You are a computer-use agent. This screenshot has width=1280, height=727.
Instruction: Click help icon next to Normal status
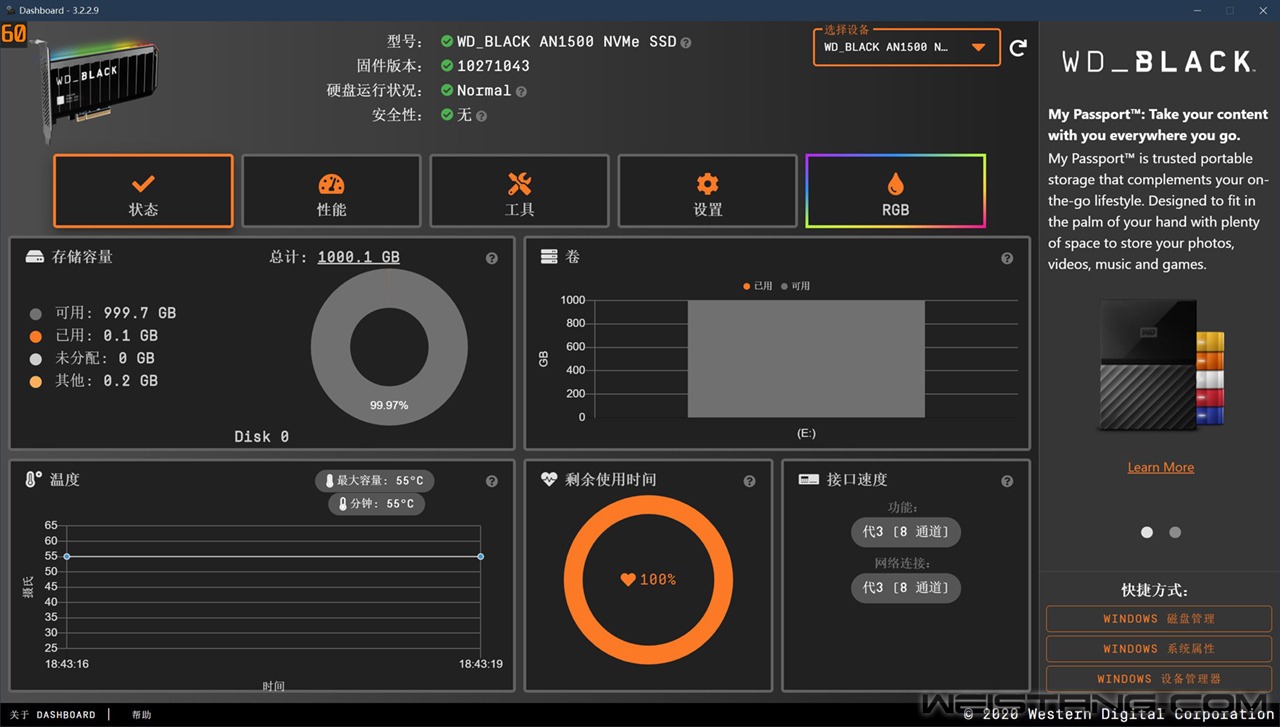[x=521, y=91]
